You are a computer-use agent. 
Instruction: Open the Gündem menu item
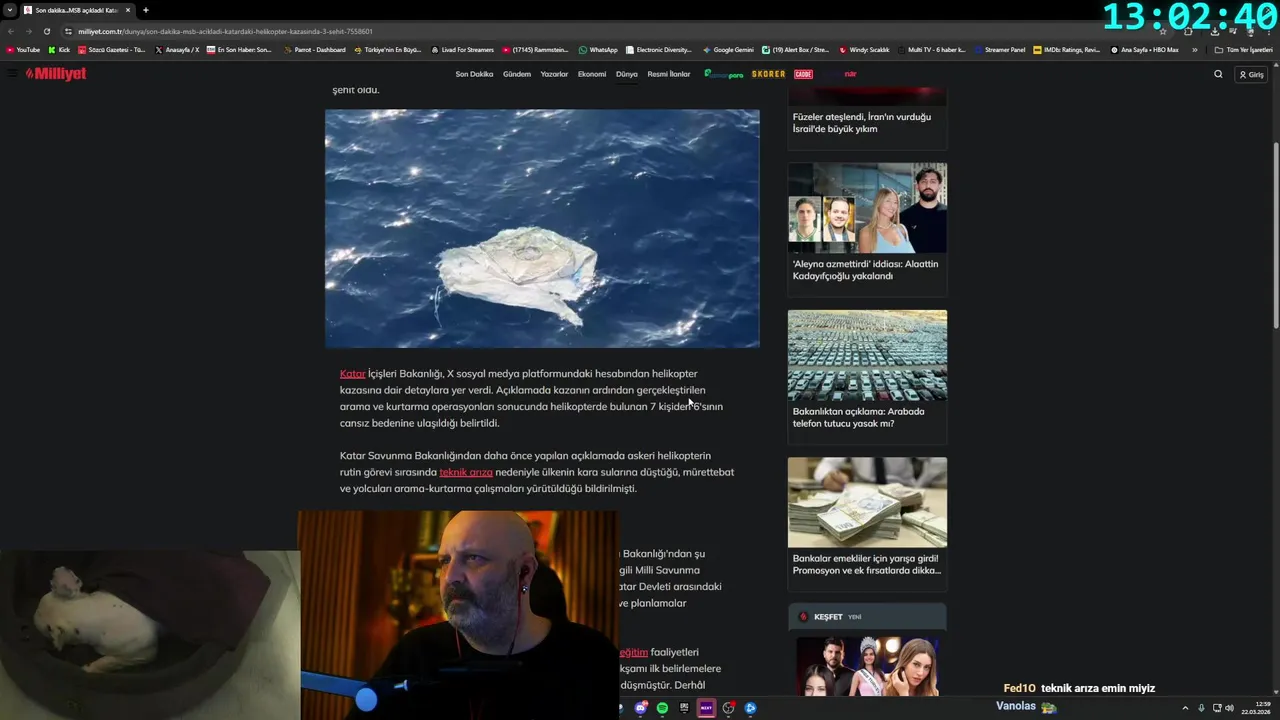tap(517, 74)
